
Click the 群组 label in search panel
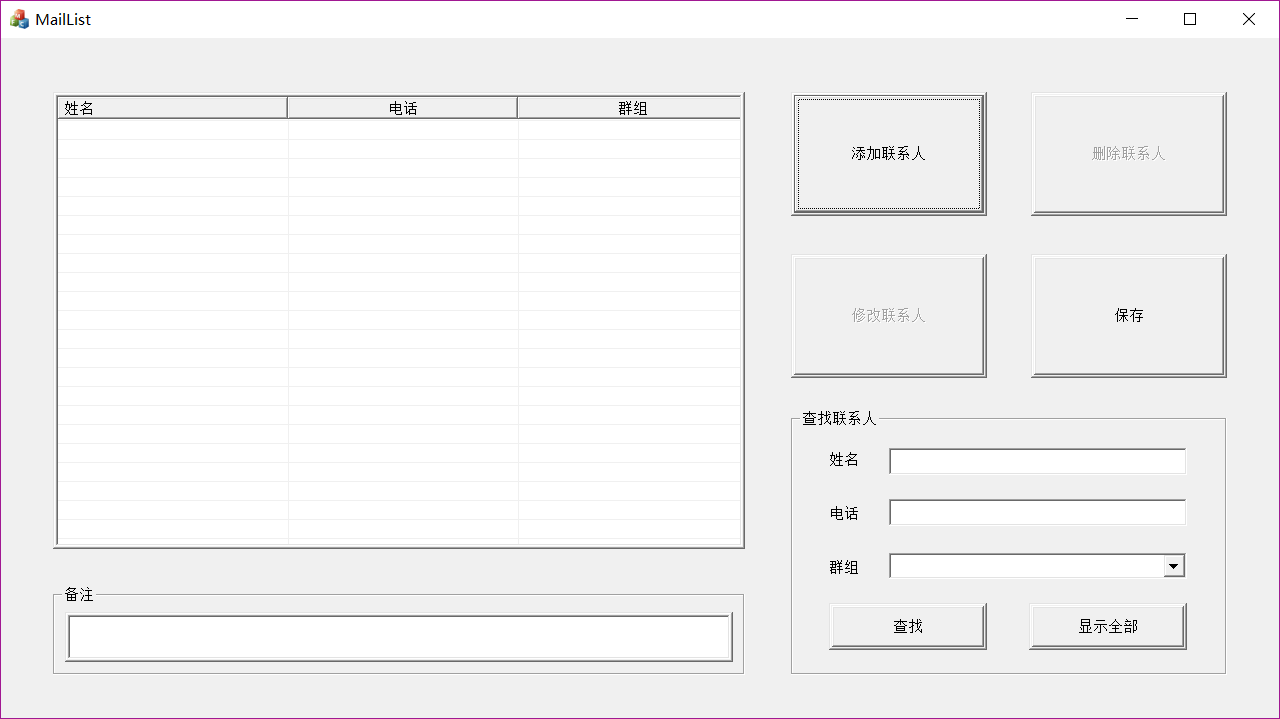click(x=844, y=567)
